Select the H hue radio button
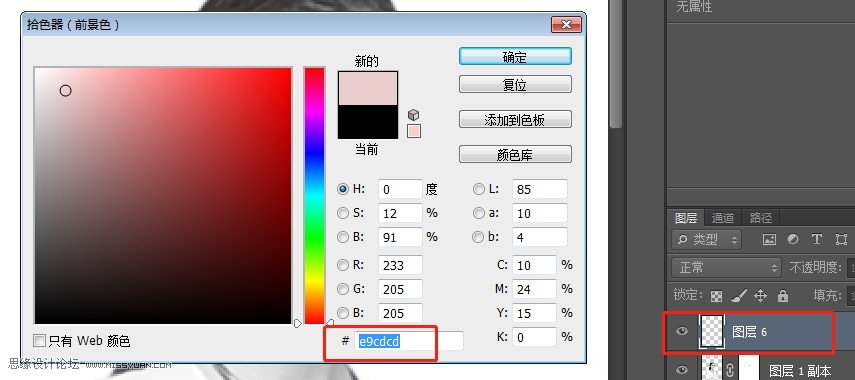Screen dimensions: 855x380 (x=343, y=189)
